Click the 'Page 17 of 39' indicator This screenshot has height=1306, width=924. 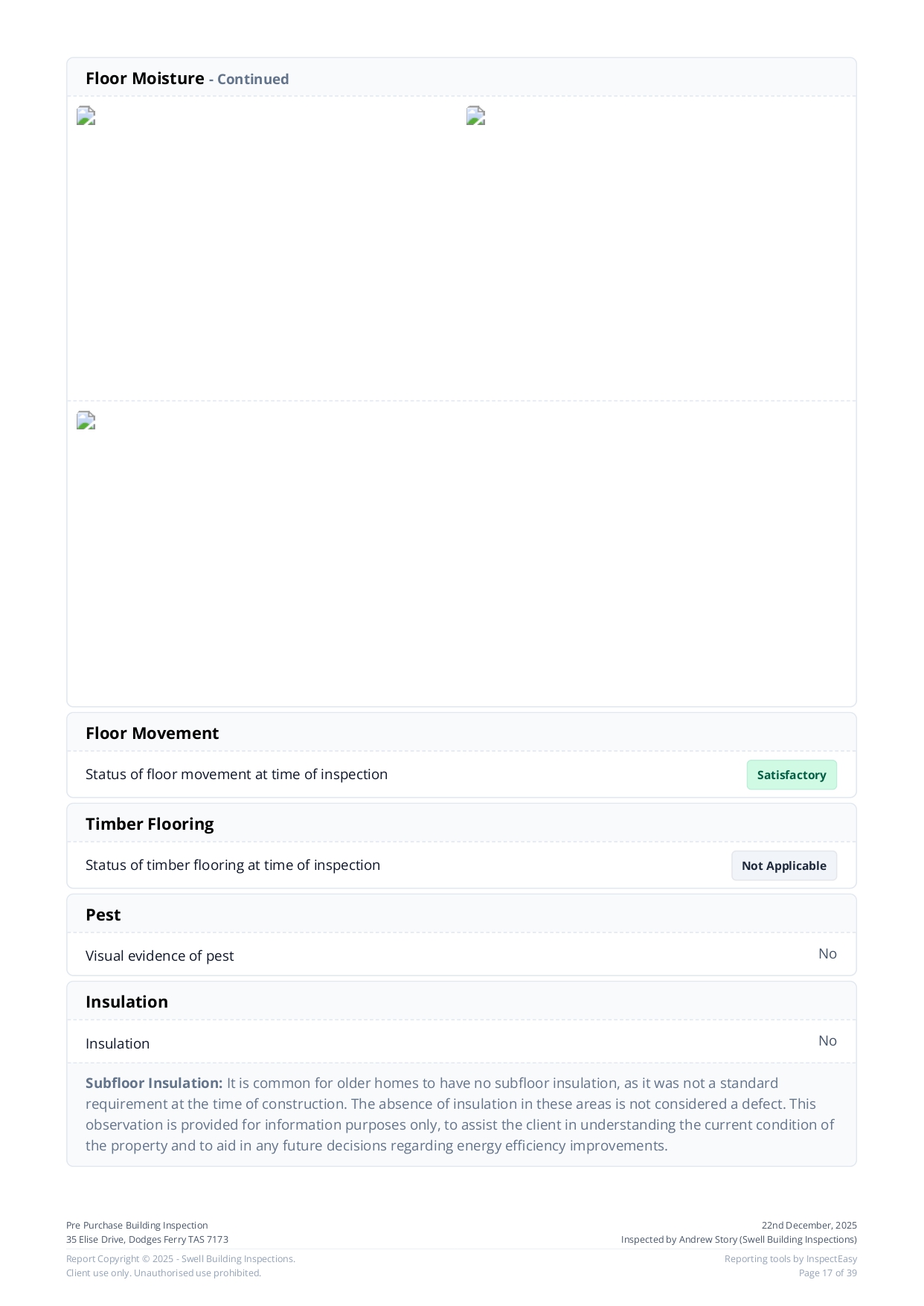coord(827,1273)
